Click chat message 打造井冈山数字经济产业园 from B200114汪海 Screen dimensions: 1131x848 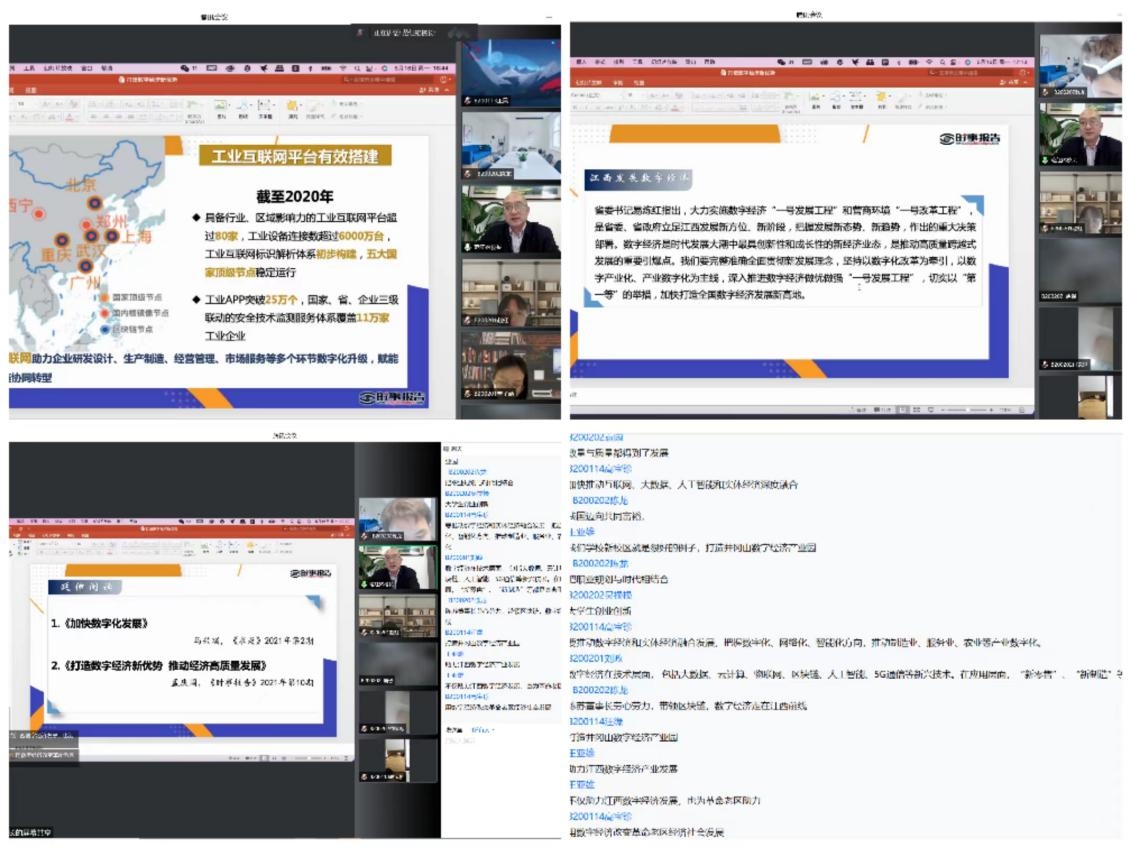624,737
